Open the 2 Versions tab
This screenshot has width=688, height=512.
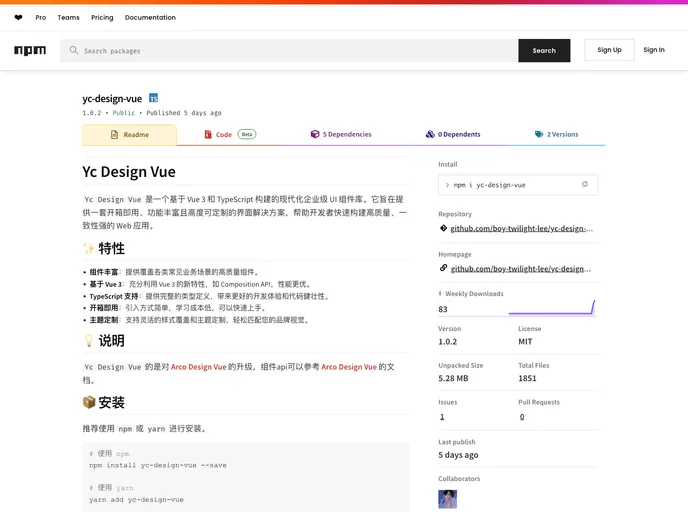pyautogui.click(x=556, y=134)
